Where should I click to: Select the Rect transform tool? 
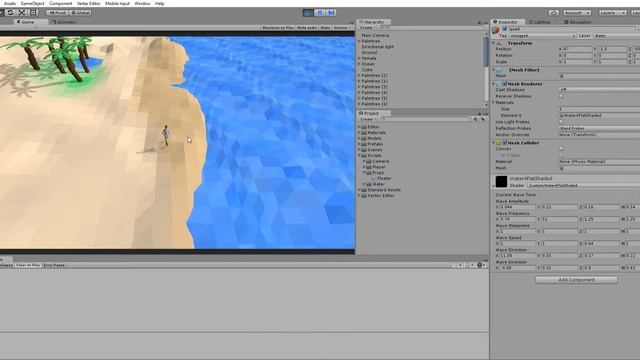coord(33,13)
